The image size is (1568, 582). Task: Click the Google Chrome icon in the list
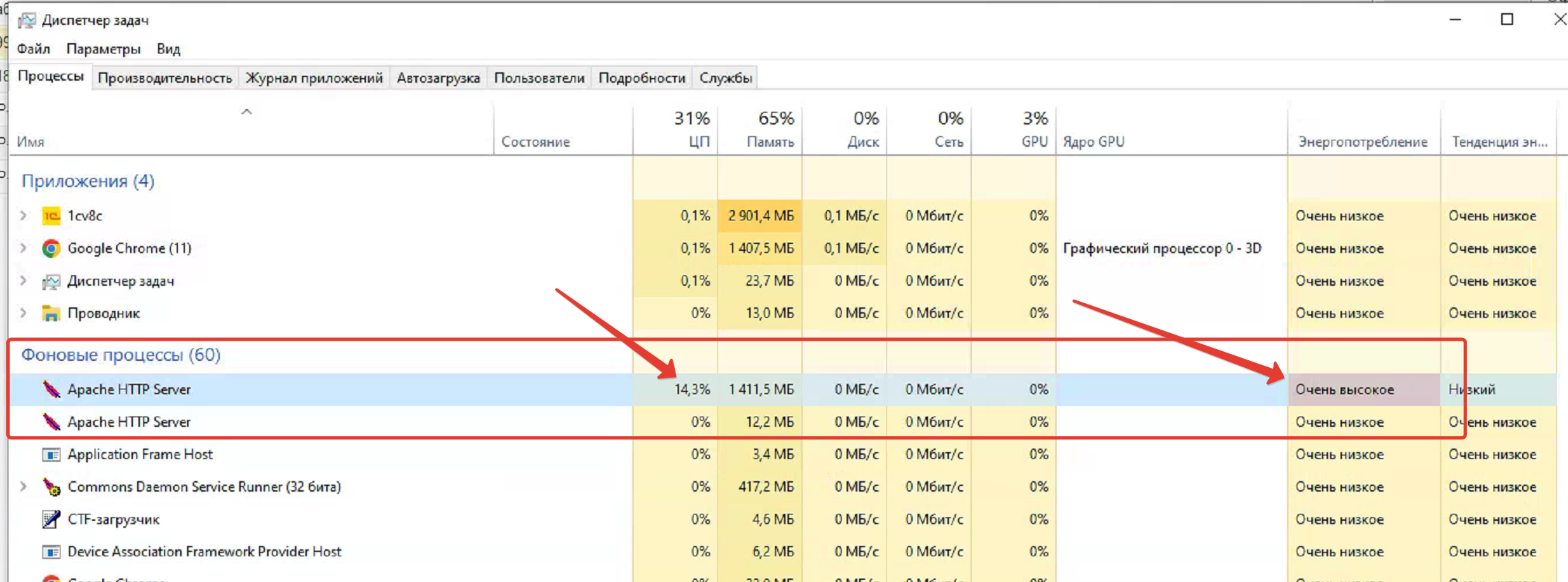51,249
